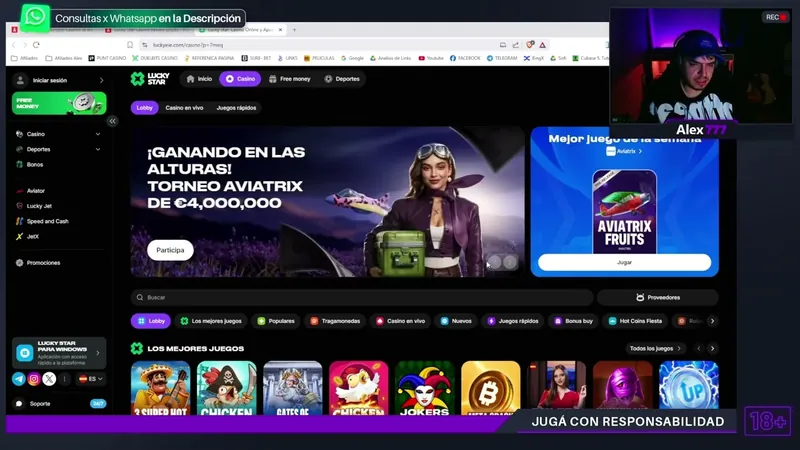Open Free money in top navigation
Viewport: 800px width, 450px height.
pyautogui.click(x=289, y=79)
